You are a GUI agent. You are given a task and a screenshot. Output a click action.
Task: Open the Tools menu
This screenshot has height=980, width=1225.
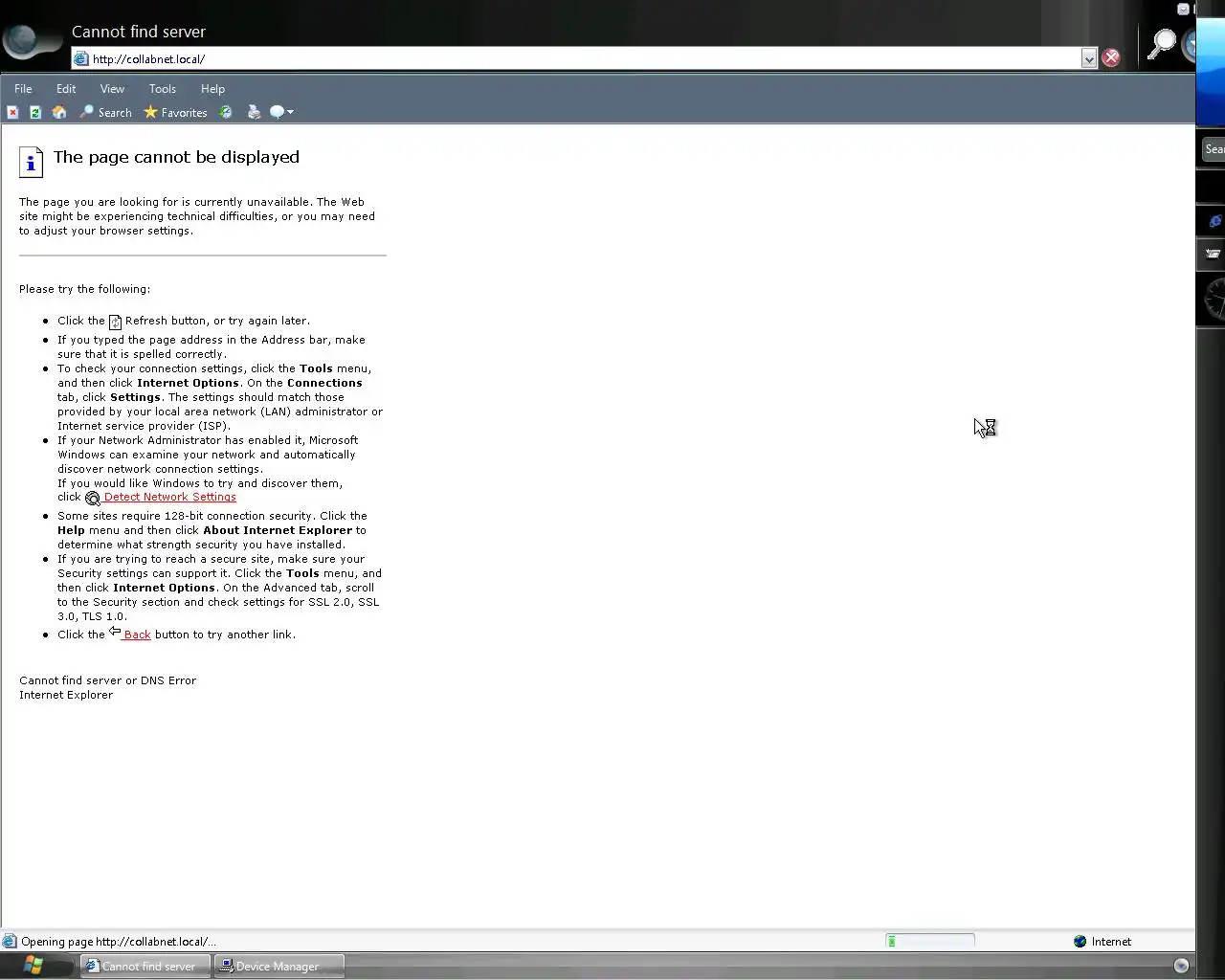click(163, 89)
